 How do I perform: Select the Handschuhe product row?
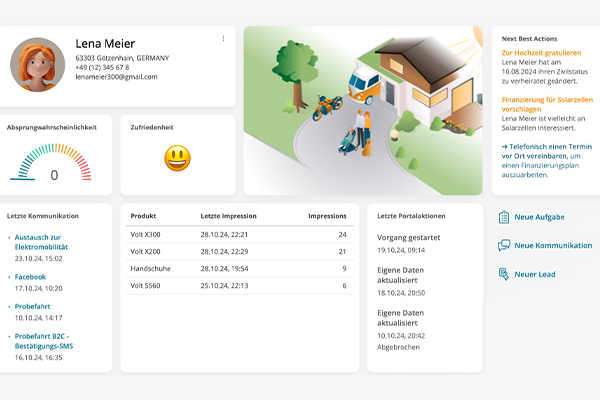click(x=240, y=269)
